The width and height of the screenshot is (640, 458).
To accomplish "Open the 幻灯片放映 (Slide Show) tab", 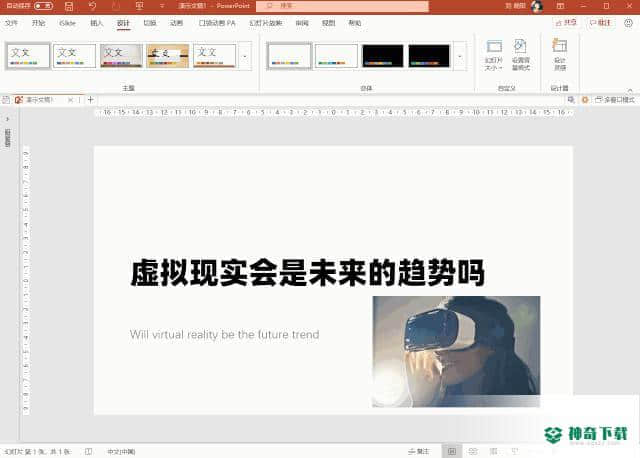I will [266, 23].
